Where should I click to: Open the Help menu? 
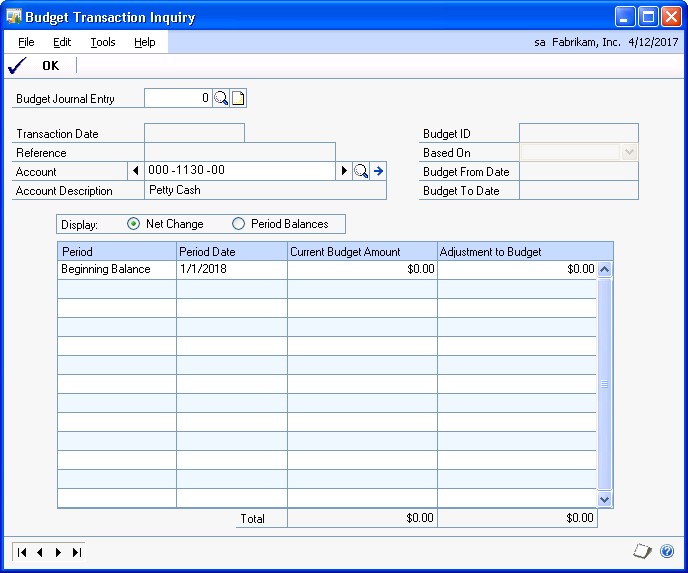pyautogui.click(x=144, y=42)
